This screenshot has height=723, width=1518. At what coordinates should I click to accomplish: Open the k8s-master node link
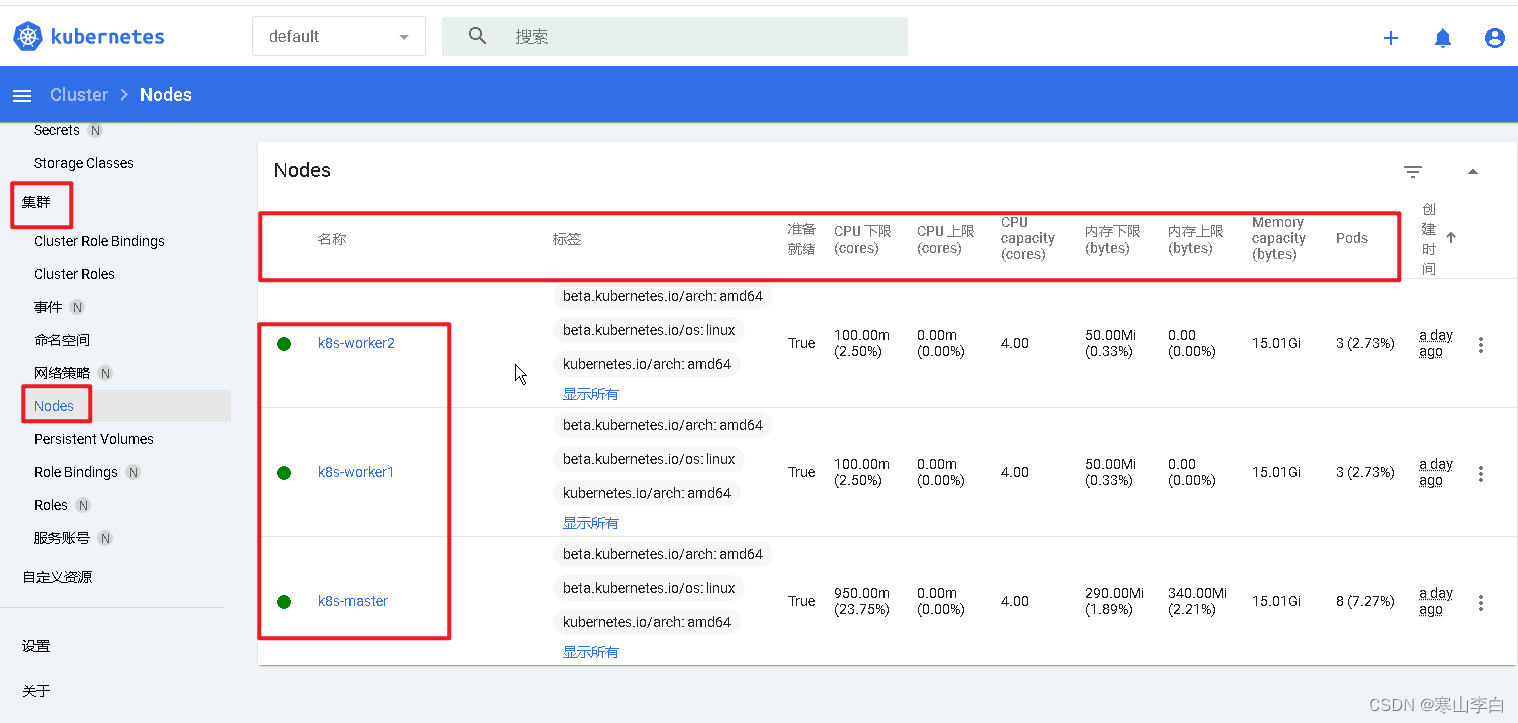tap(353, 601)
